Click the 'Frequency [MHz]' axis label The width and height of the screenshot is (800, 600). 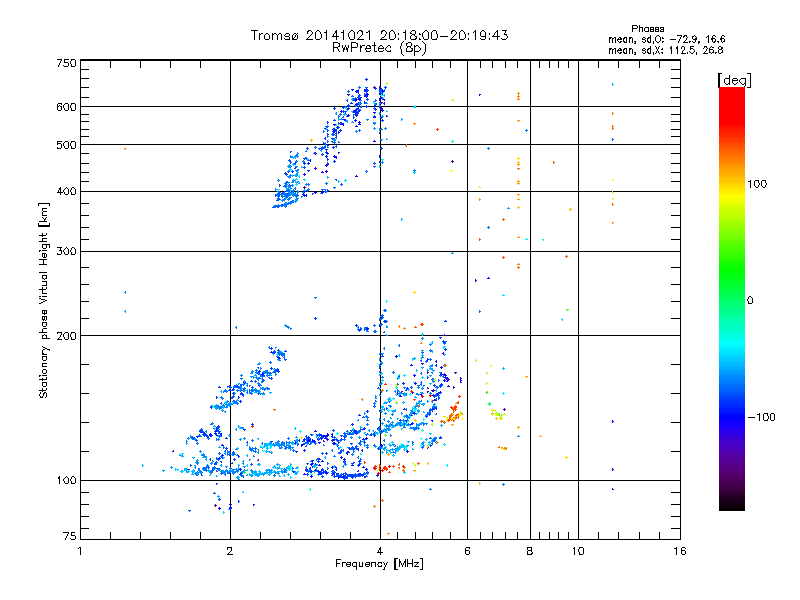(379, 564)
